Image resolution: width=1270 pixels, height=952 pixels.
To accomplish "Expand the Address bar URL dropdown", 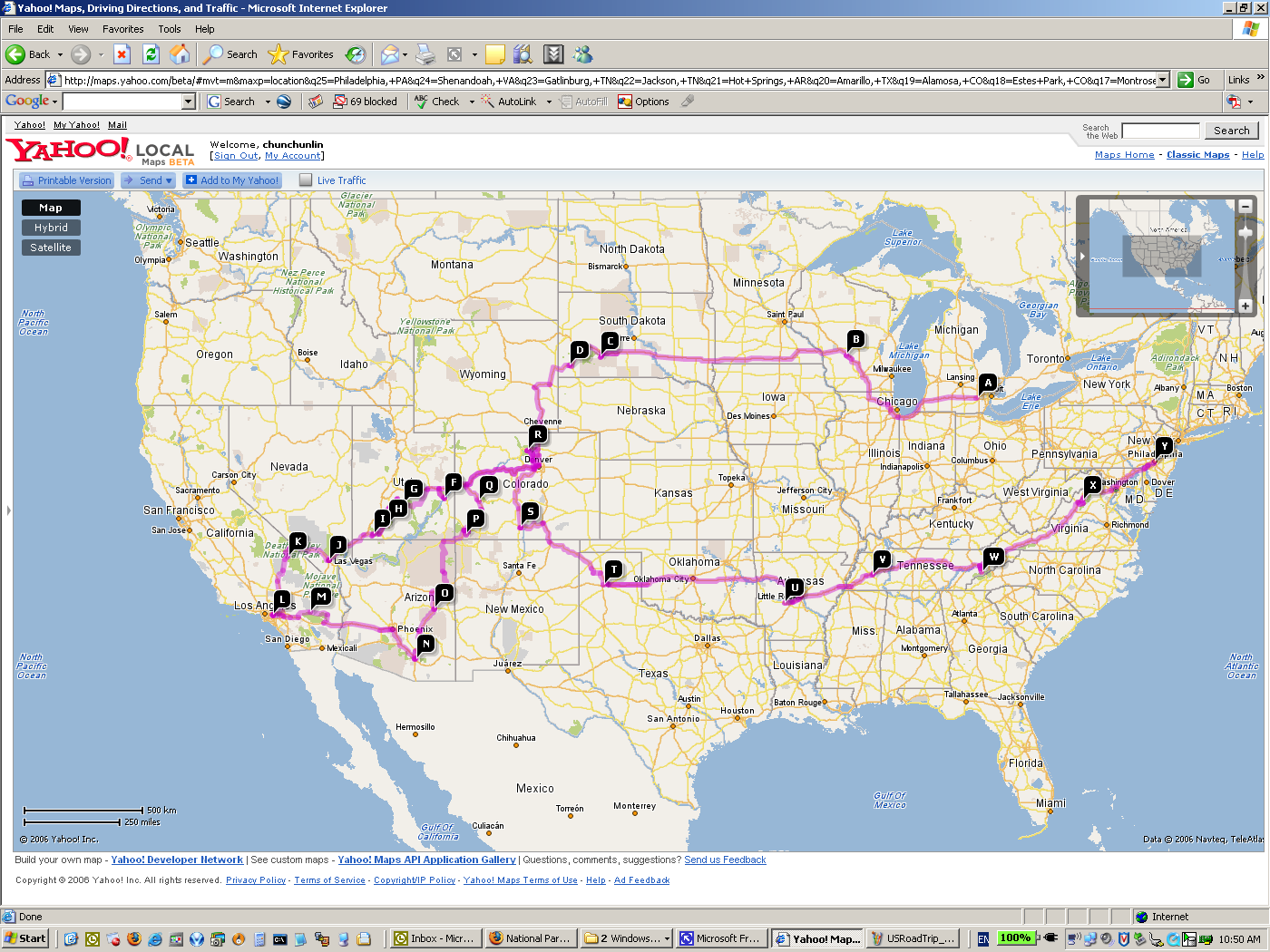I will tap(1163, 80).
